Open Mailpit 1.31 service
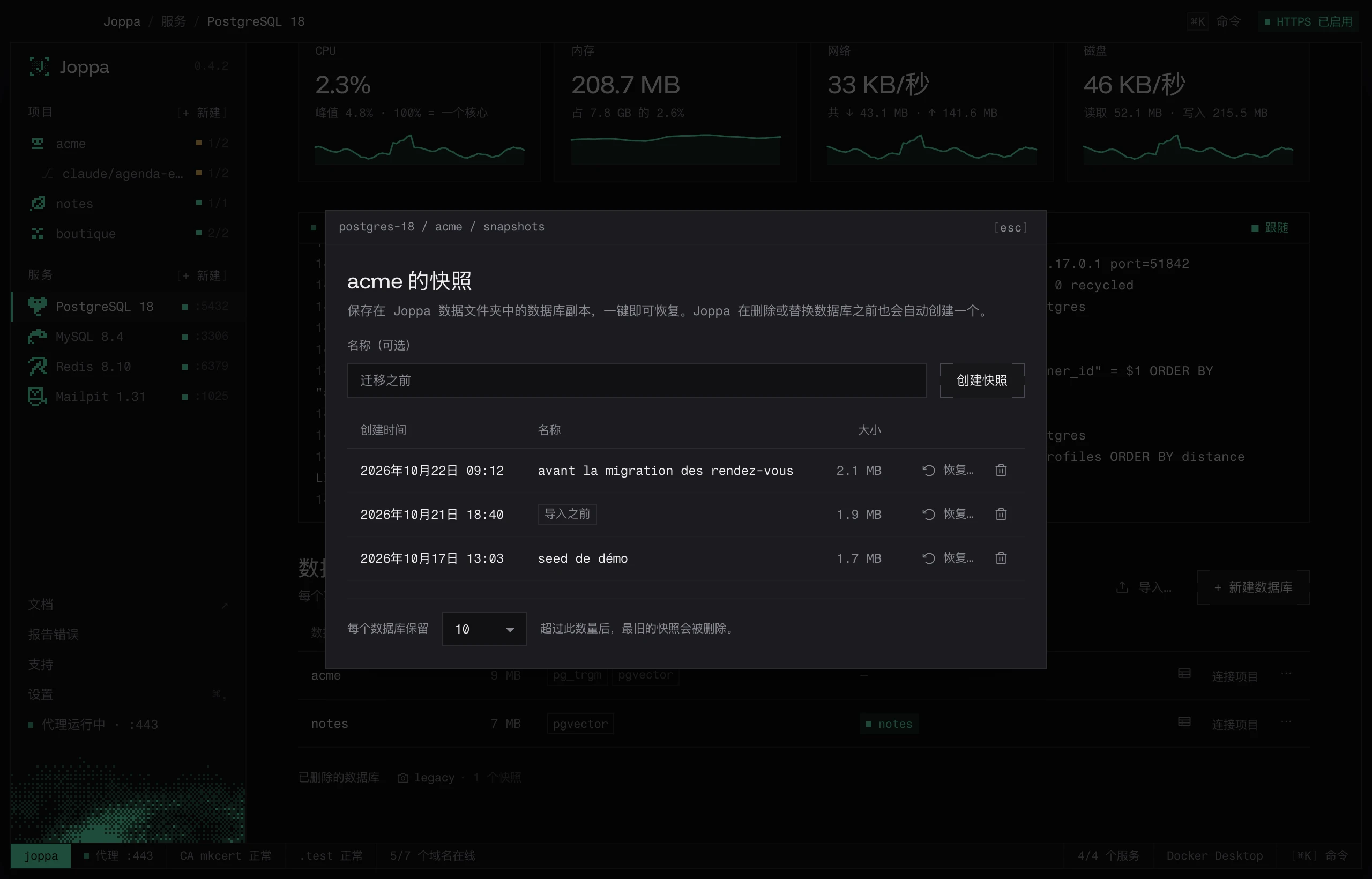This screenshot has width=1372, height=879. [128, 396]
